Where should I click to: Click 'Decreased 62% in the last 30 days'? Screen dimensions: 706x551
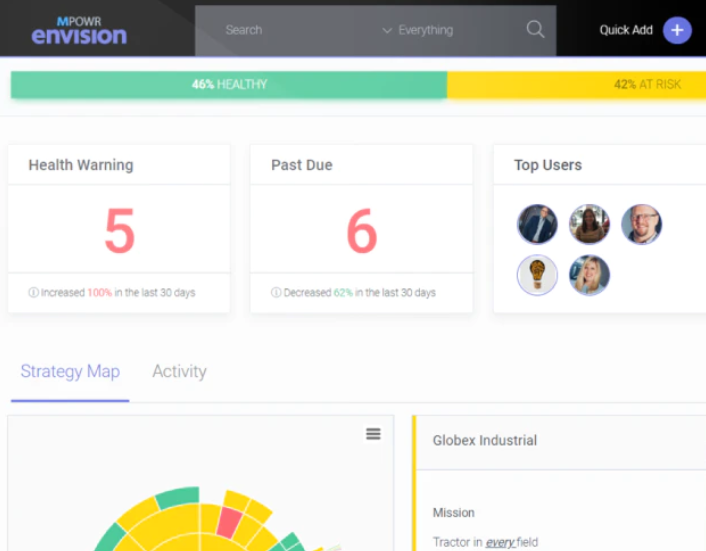pyautogui.click(x=360, y=293)
